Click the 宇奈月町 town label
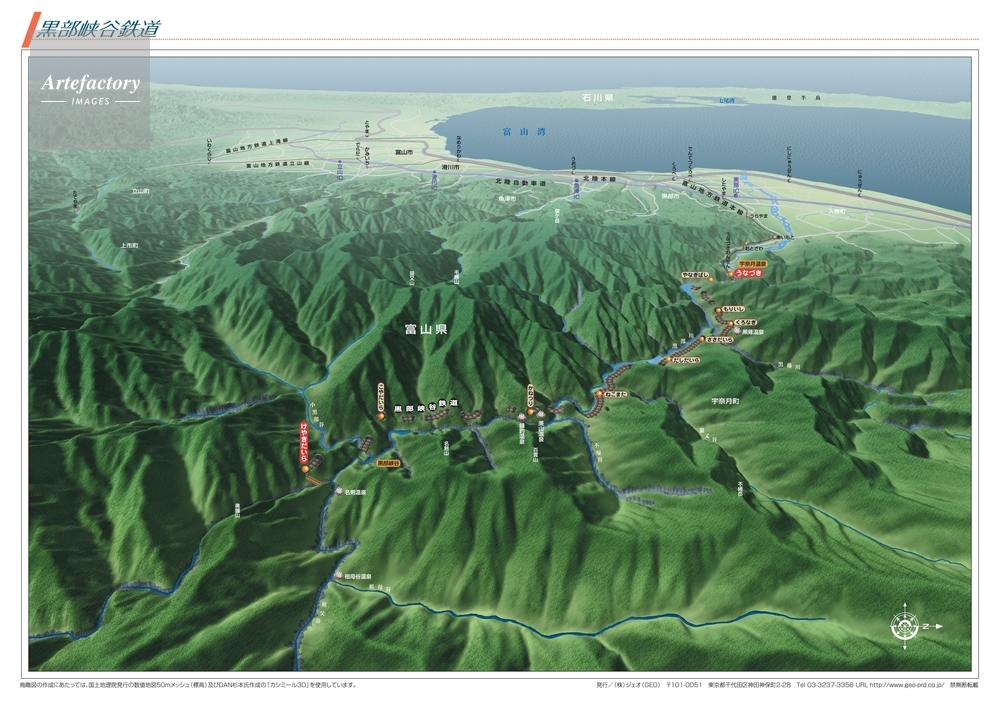1000x707 pixels. pyautogui.click(x=724, y=400)
